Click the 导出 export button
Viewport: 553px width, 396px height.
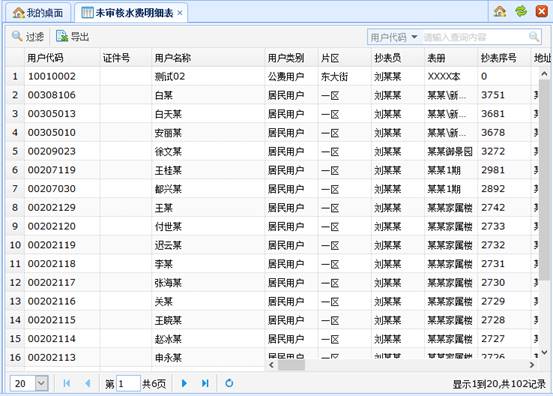pos(73,36)
